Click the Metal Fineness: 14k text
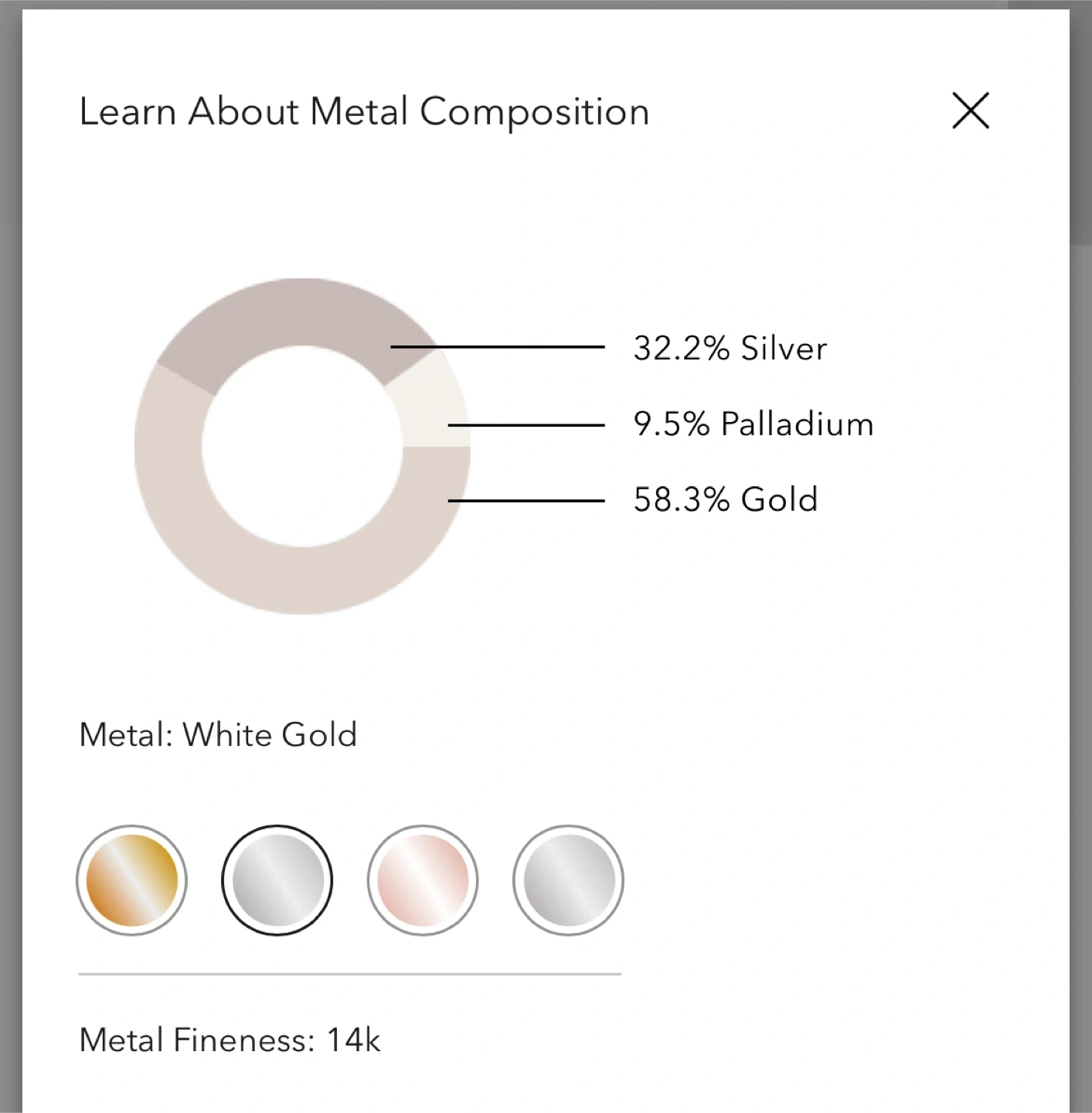 pos(230,1040)
